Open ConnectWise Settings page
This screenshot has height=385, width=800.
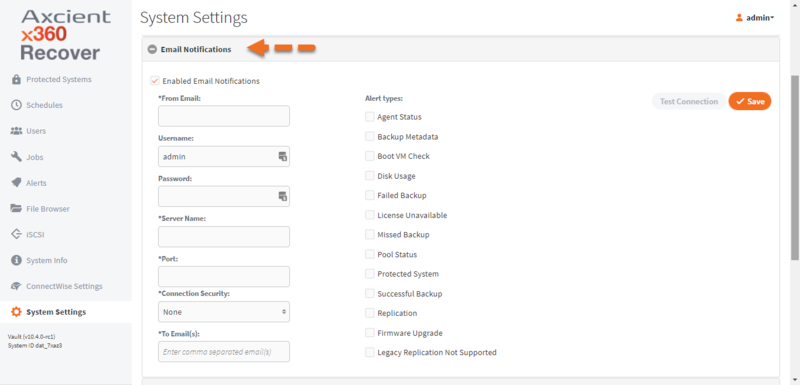(x=64, y=286)
